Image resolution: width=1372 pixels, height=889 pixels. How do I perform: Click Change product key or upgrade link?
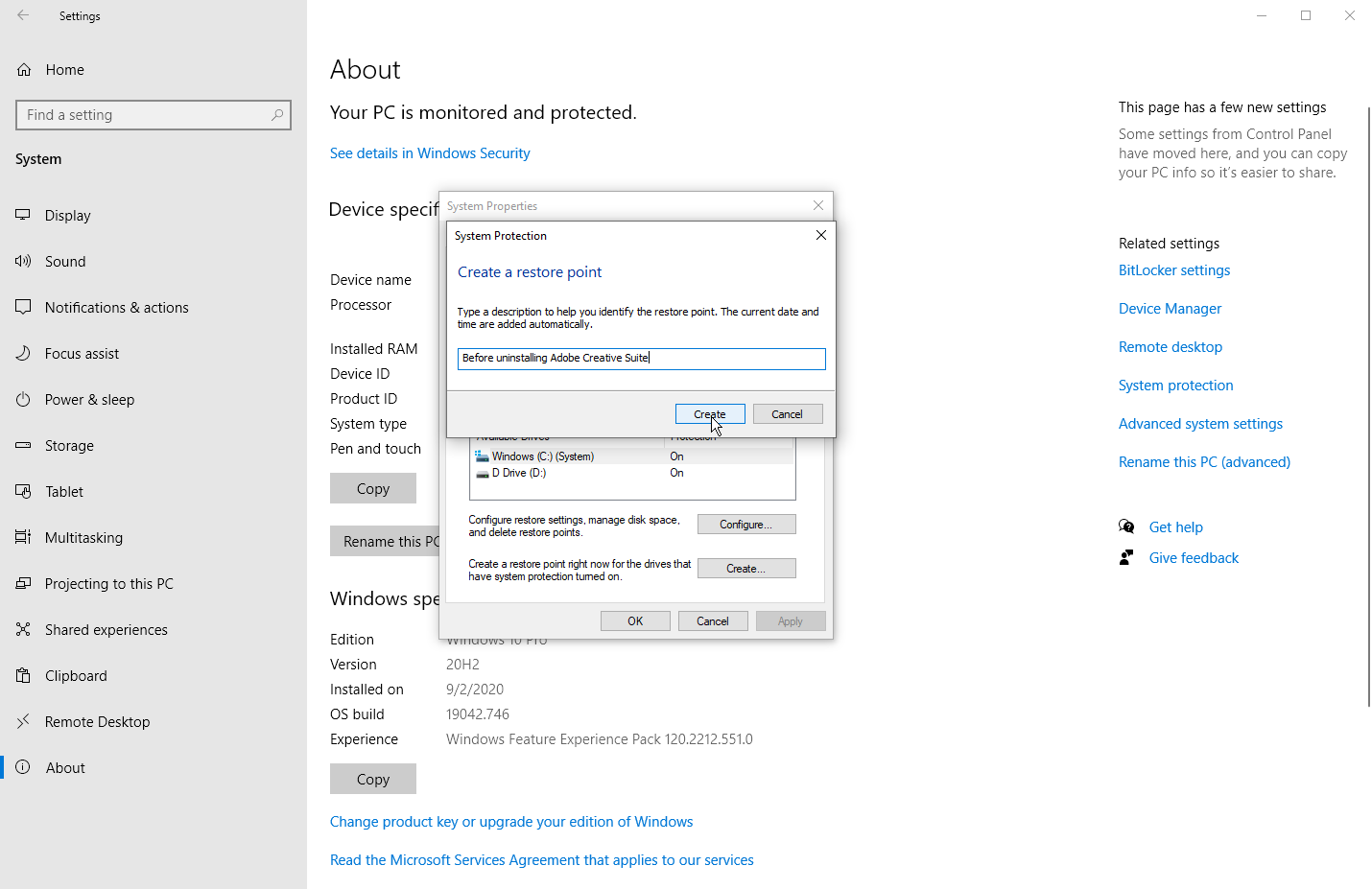[511, 822]
